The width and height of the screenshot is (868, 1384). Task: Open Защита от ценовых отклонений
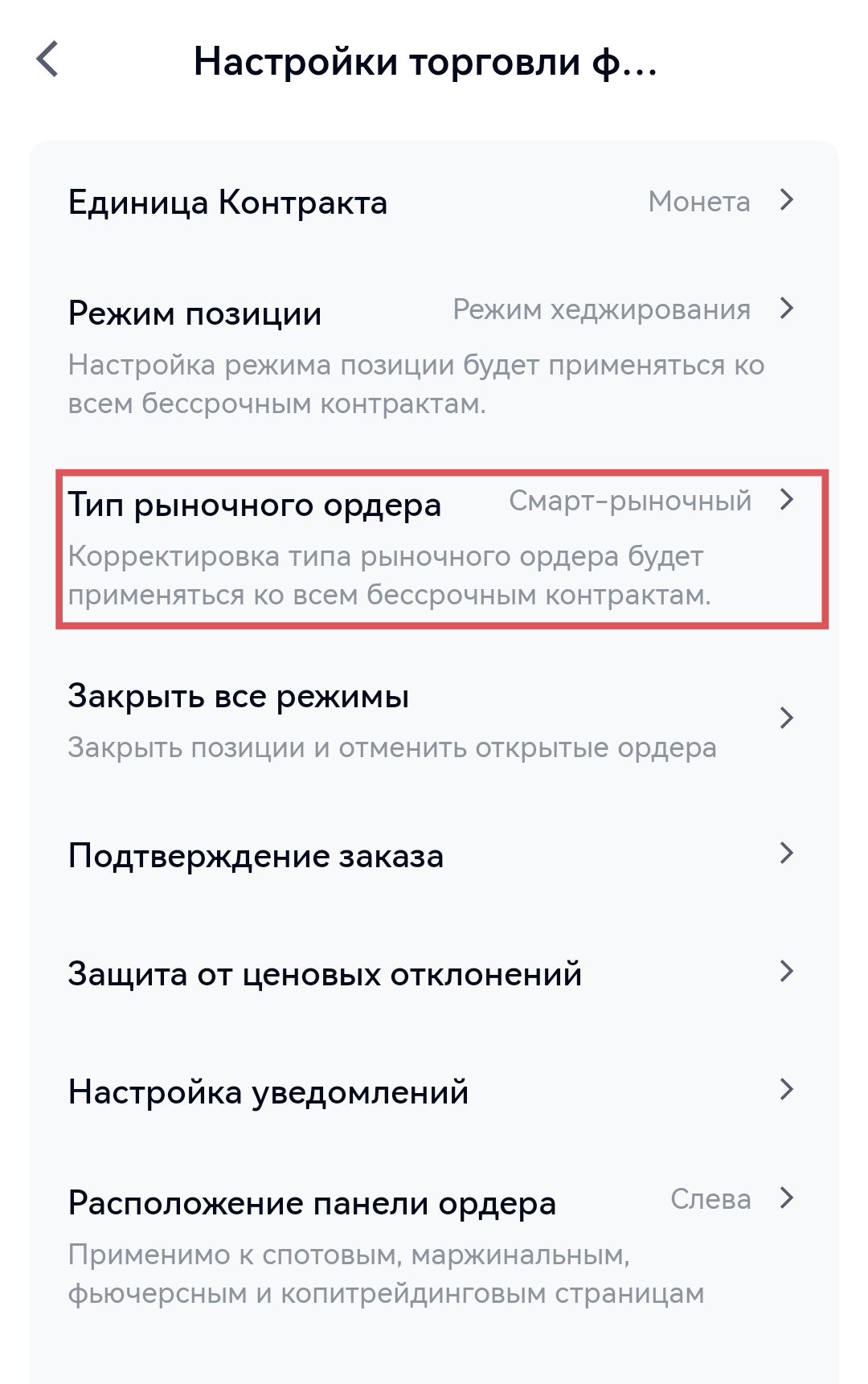pos(325,974)
